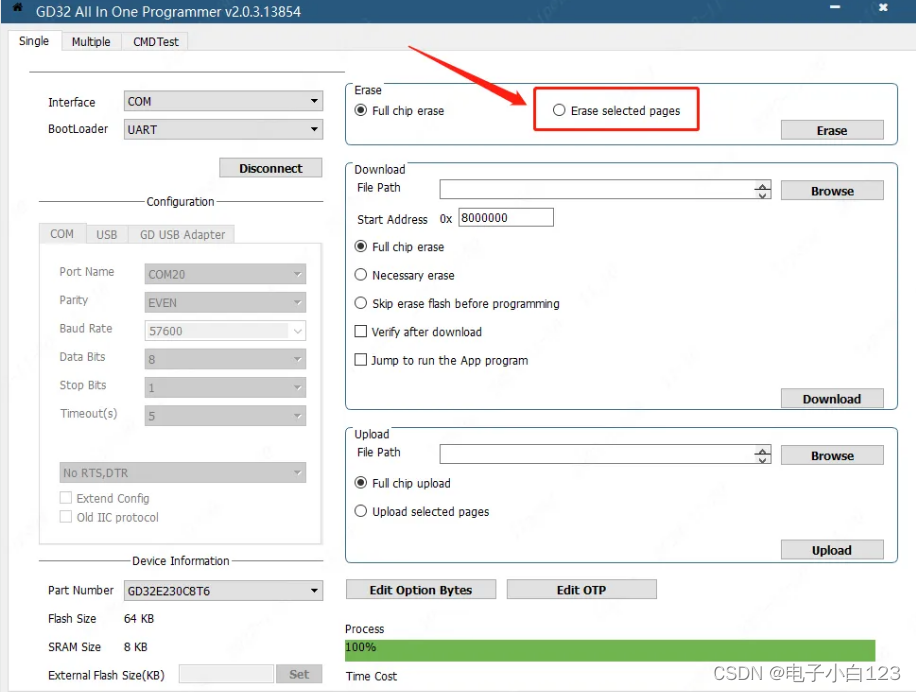Select Skip erase flash before programming
The image size is (916, 692).
pos(361,303)
